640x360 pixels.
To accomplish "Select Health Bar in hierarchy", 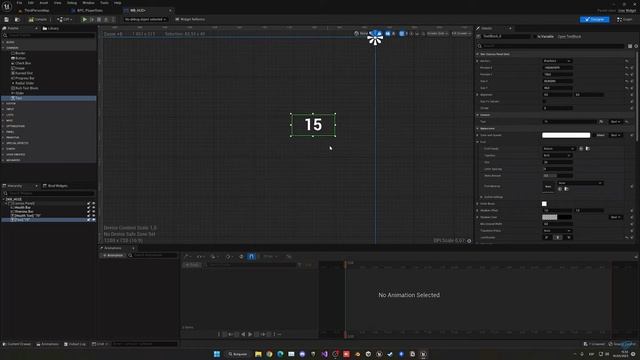I will pos(22,207).
